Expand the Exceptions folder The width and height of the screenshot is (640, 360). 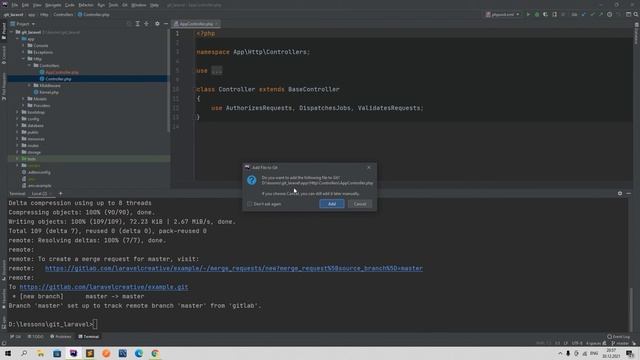23,52
